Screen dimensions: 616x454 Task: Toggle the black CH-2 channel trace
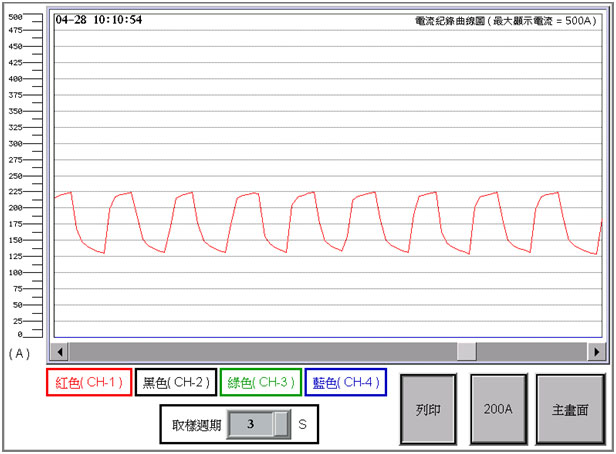[175, 382]
